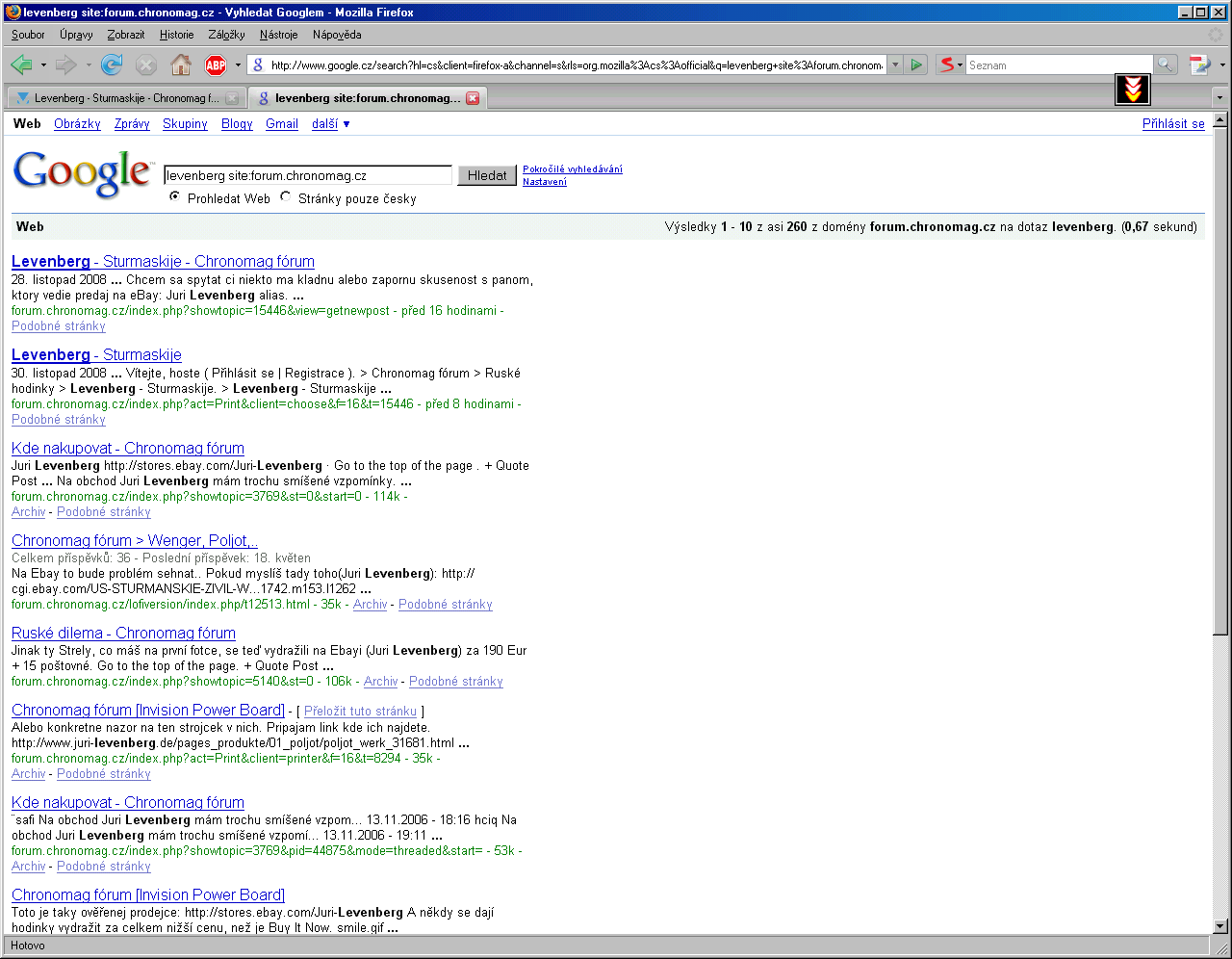The height and width of the screenshot is (959, 1232).
Task: Click the yellow-red down arrows icon
Action: tap(1133, 89)
